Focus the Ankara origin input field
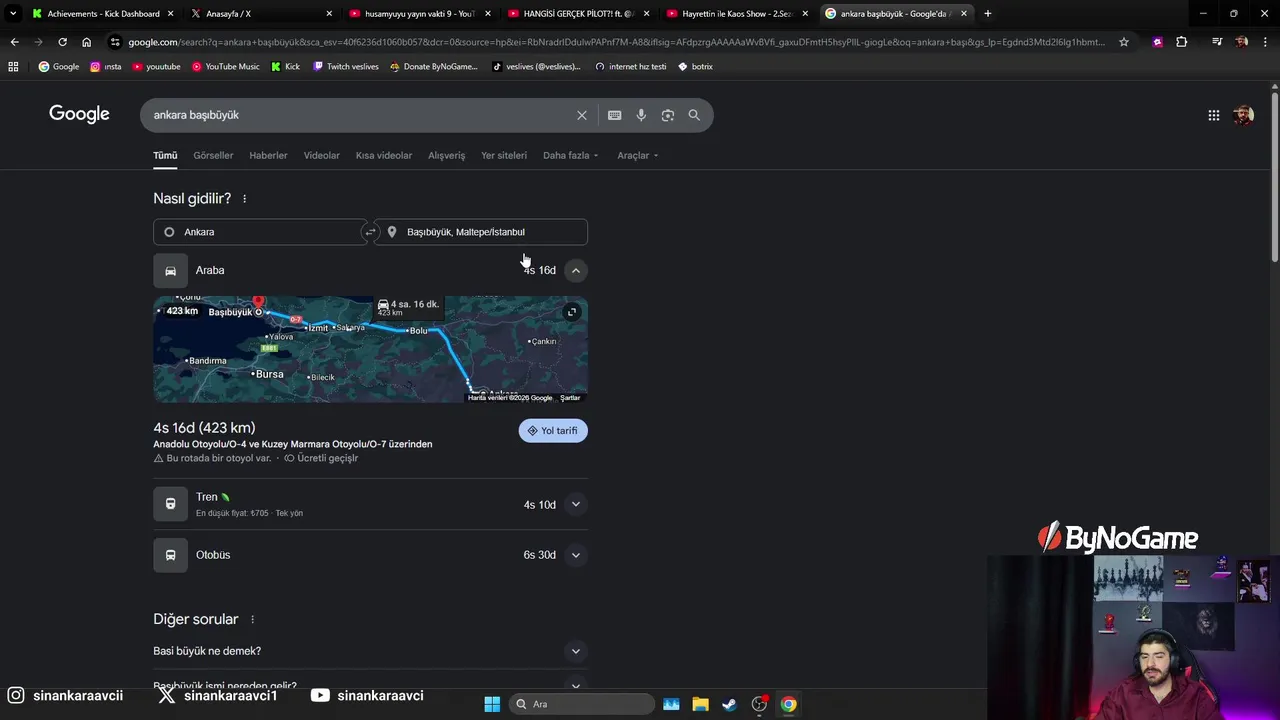 261,232
